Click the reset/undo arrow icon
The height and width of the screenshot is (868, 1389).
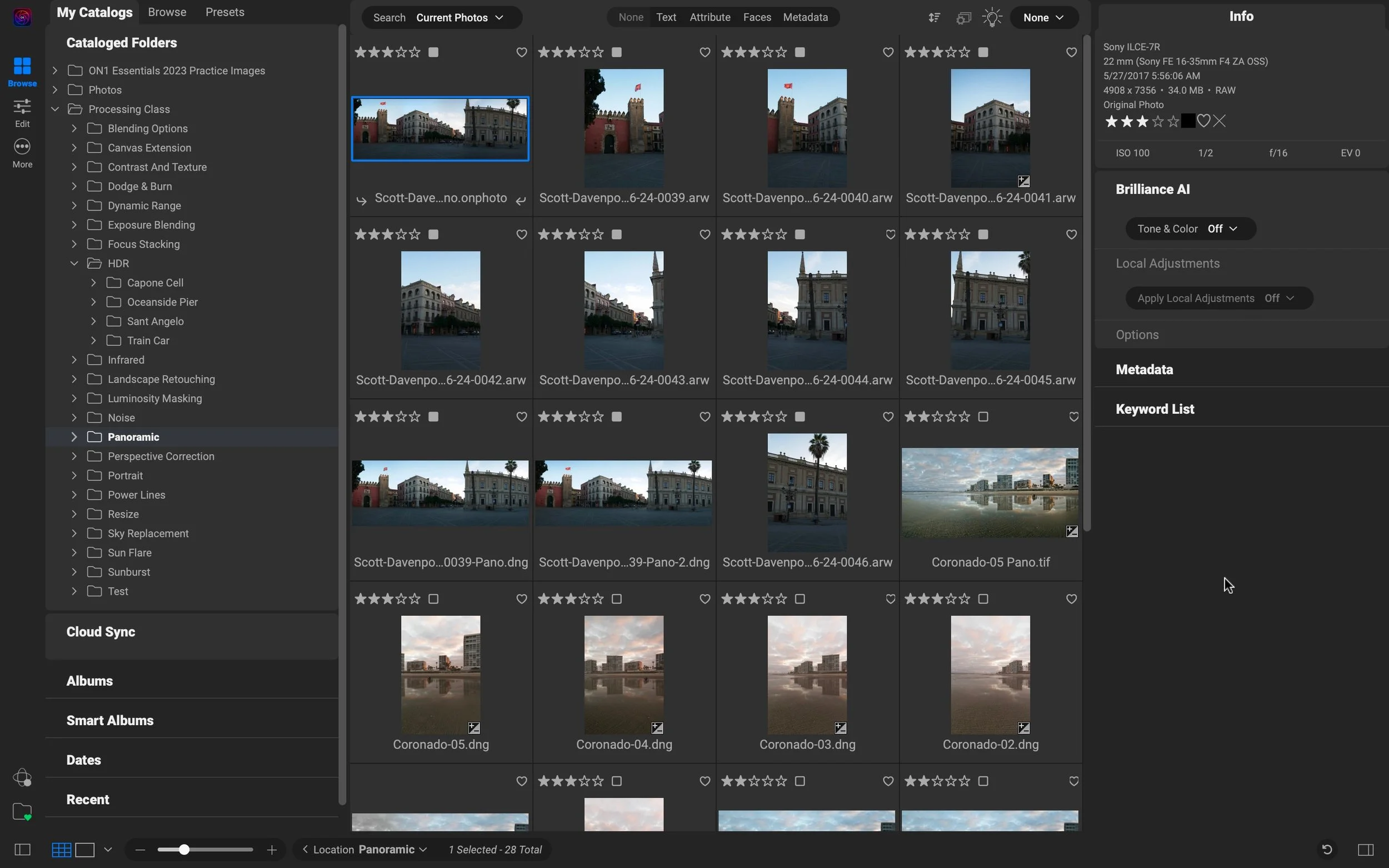coord(1327,850)
